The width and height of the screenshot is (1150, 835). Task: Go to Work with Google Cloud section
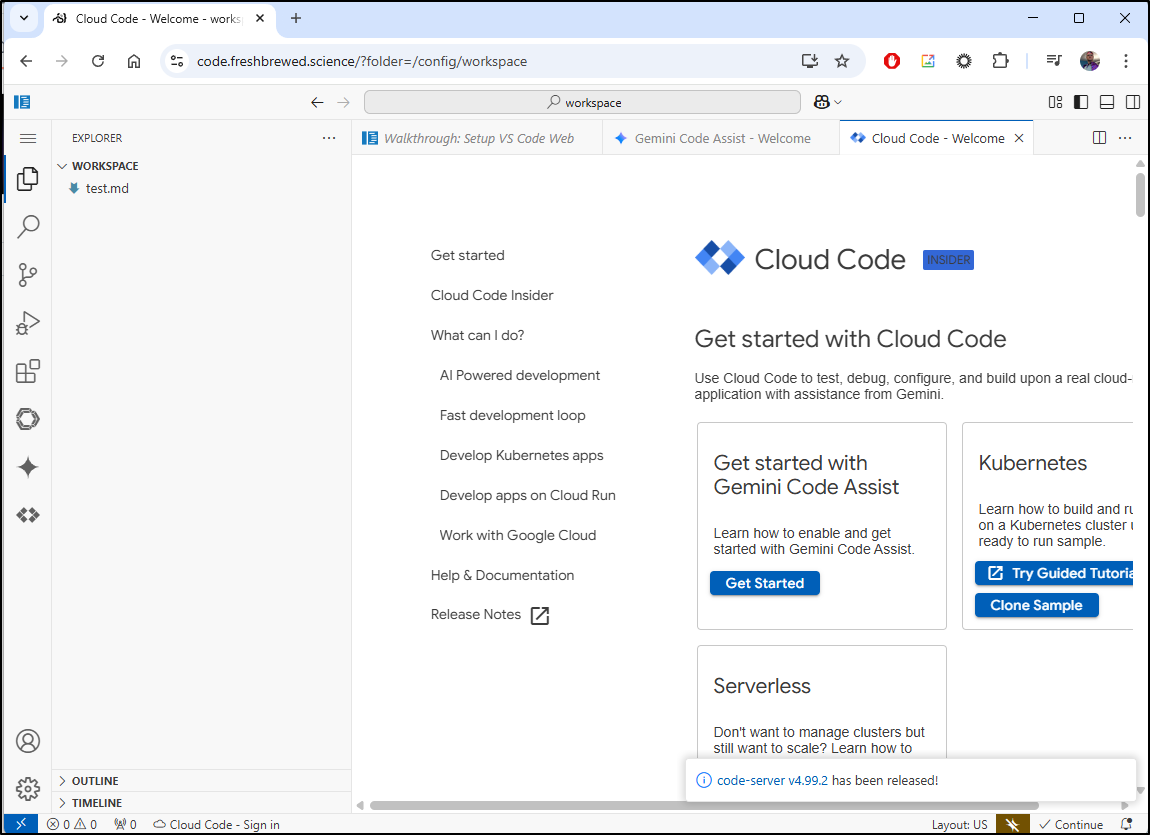point(518,535)
